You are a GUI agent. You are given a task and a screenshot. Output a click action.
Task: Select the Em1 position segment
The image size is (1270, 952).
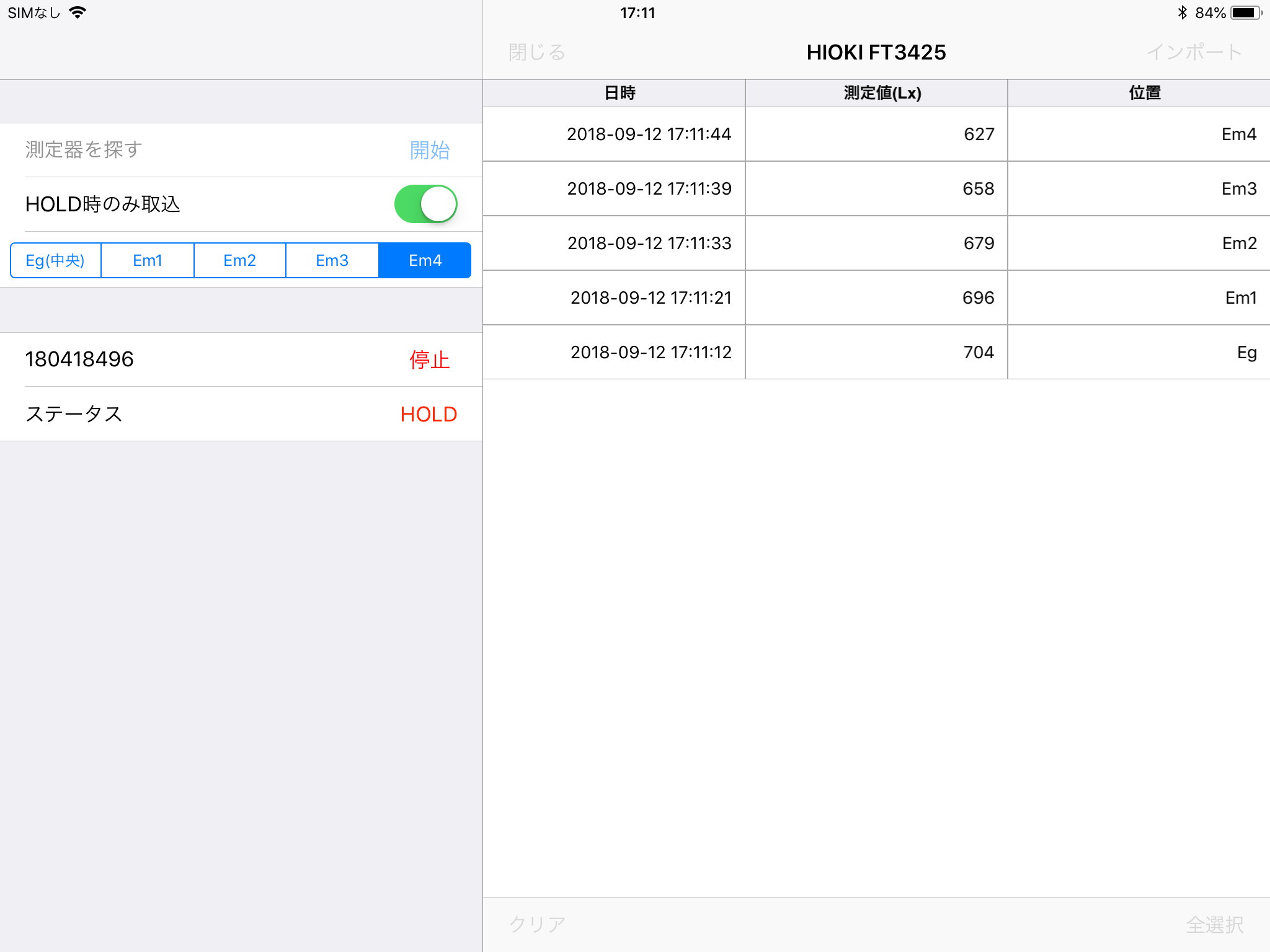point(148,260)
